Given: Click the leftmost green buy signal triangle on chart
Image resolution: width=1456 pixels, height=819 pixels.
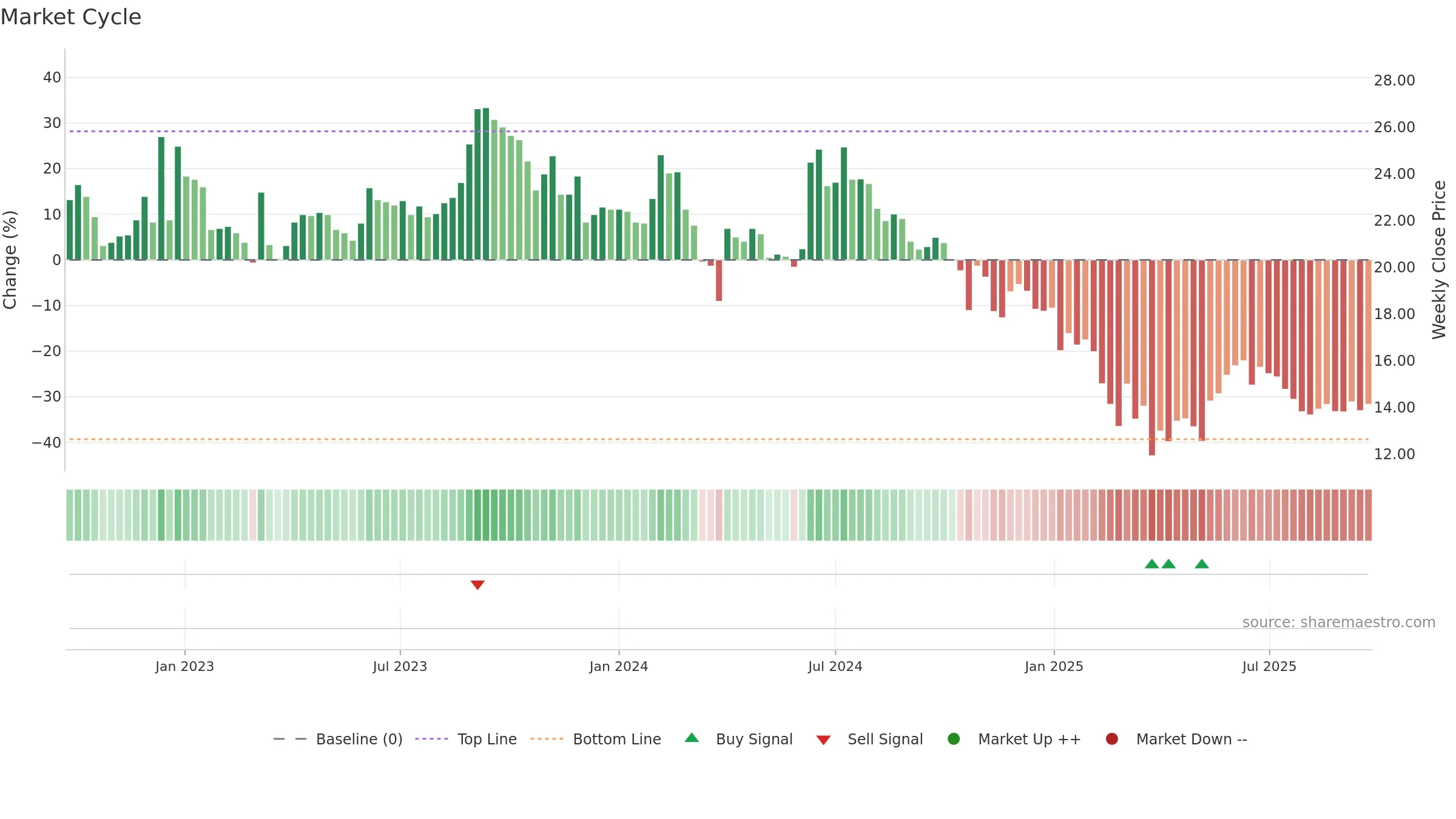Looking at the screenshot, I should [1152, 564].
